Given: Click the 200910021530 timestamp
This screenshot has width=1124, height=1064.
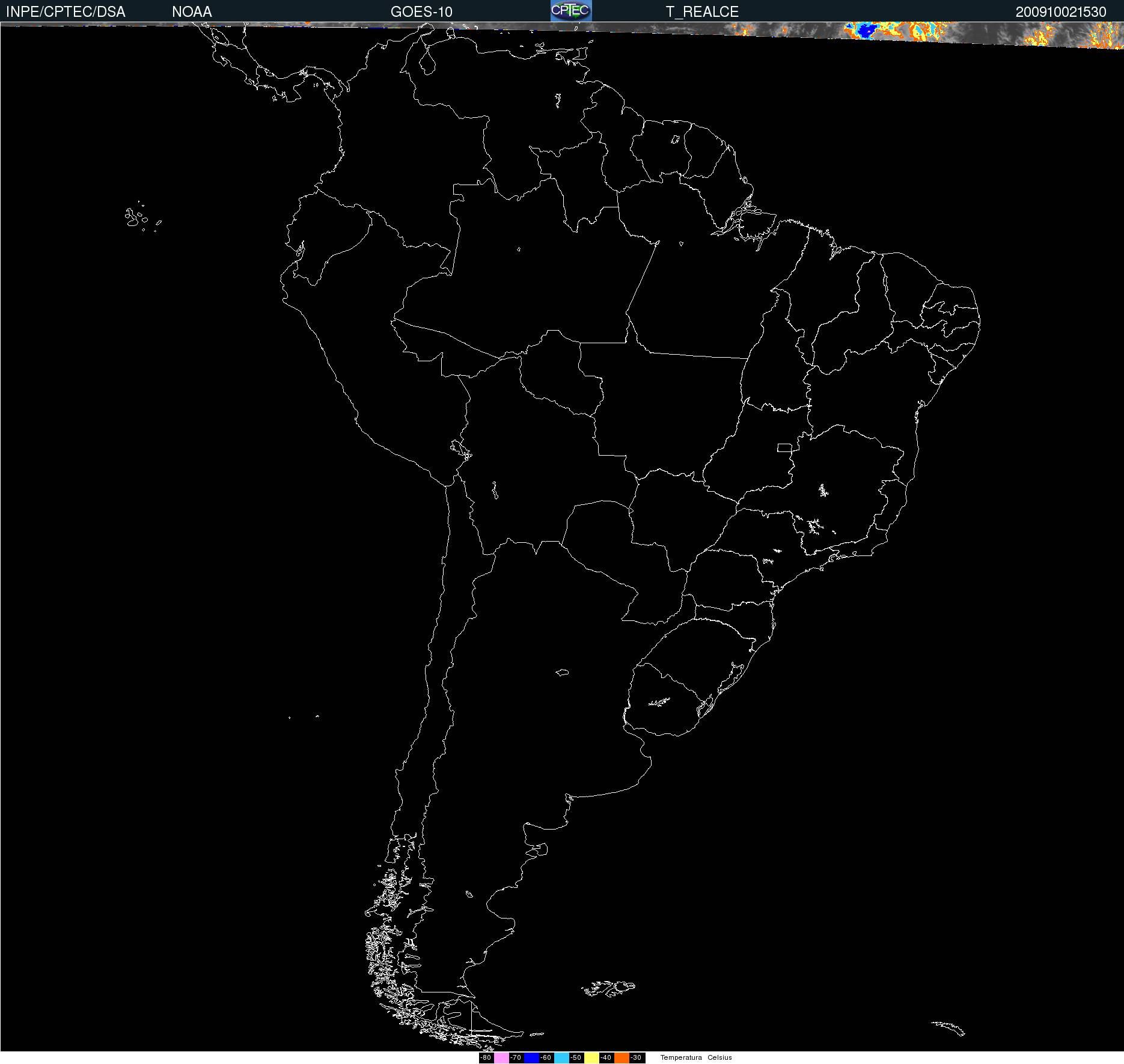Looking at the screenshot, I should coord(1060,12).
